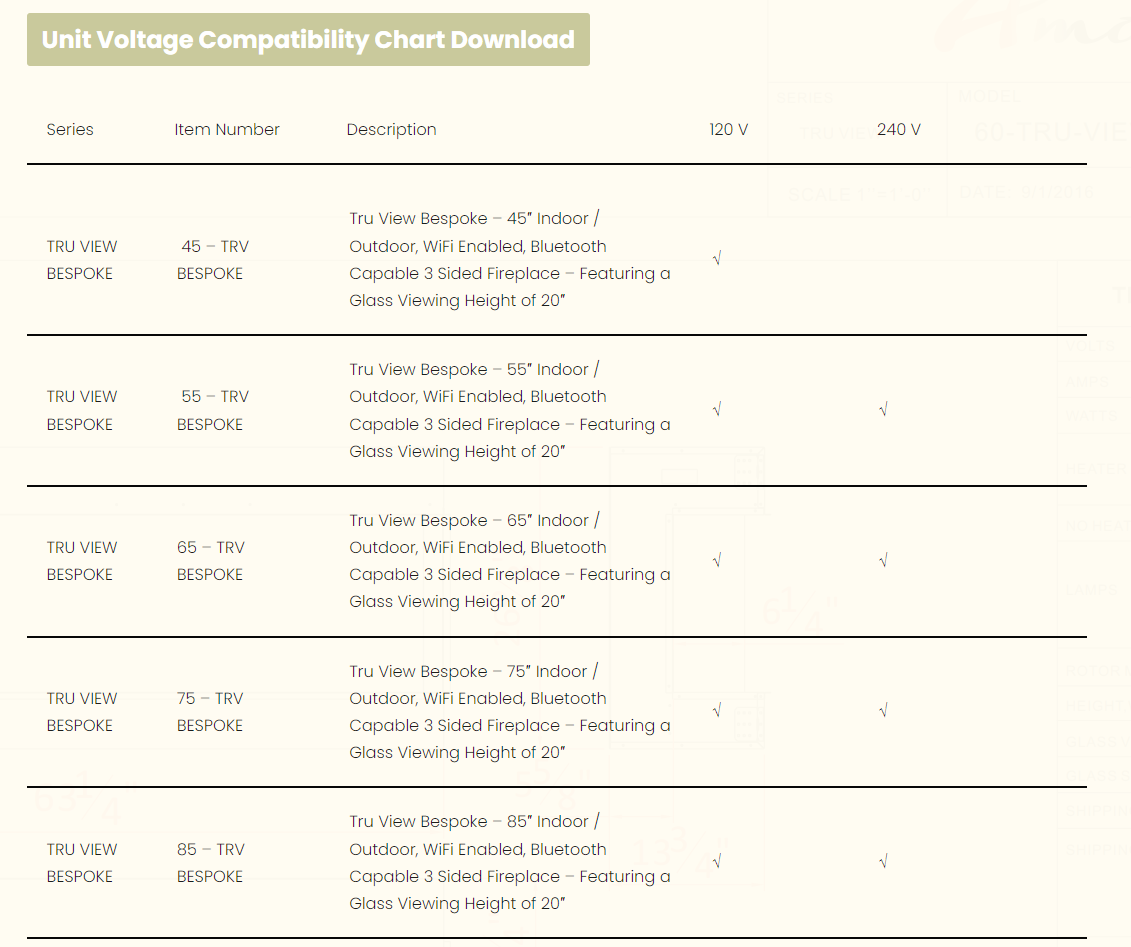Select the 65 – TRV BESPOKE item number
1131x947 pixels.
[x=211, y=561]
